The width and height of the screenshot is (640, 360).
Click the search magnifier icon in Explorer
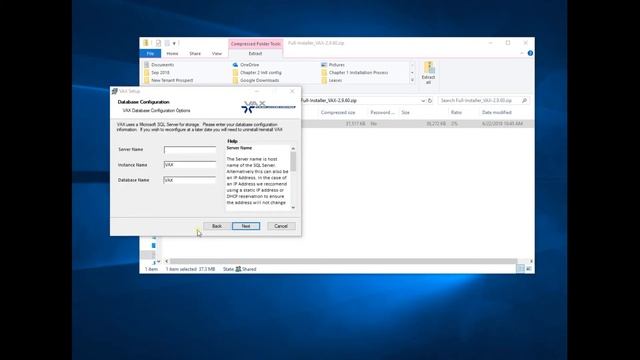tap(524, 100)
